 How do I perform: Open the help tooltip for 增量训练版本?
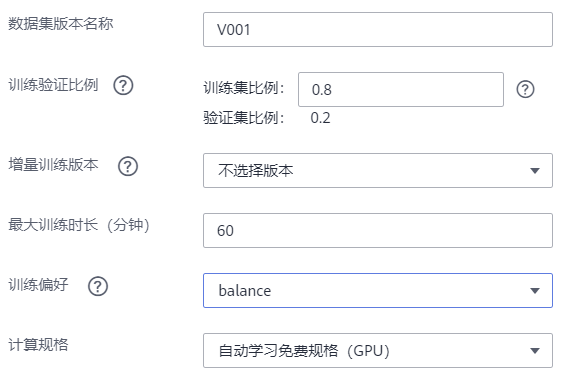128,166
